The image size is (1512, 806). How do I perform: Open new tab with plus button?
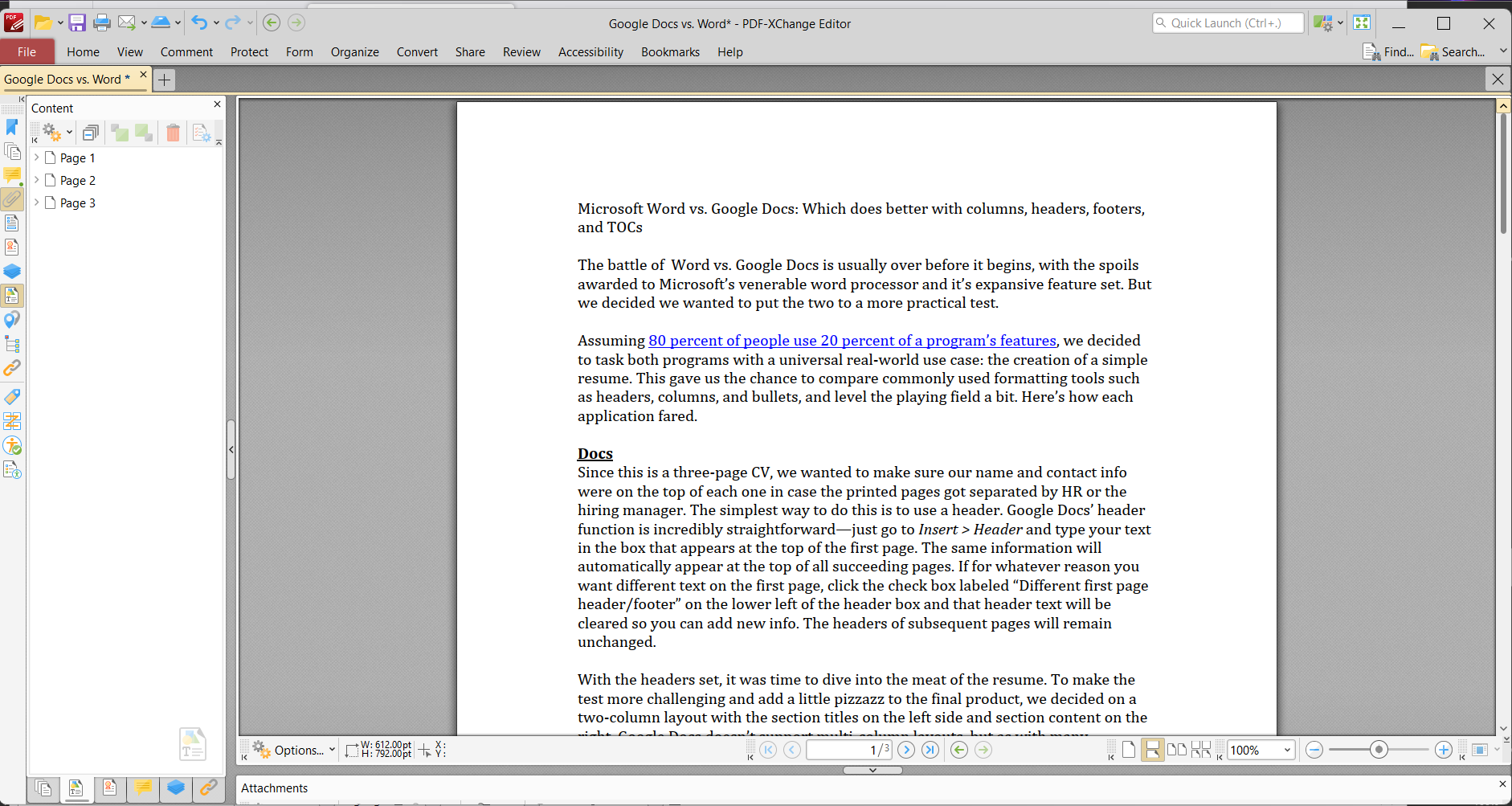pos(164,80)
